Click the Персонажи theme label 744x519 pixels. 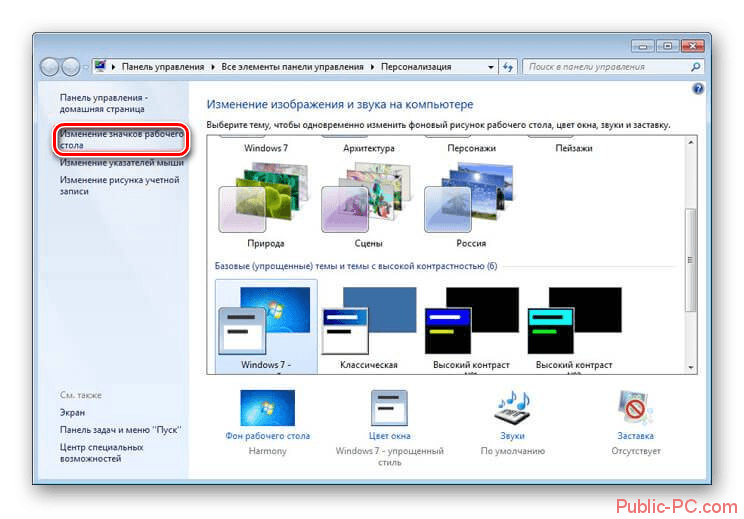471,148
